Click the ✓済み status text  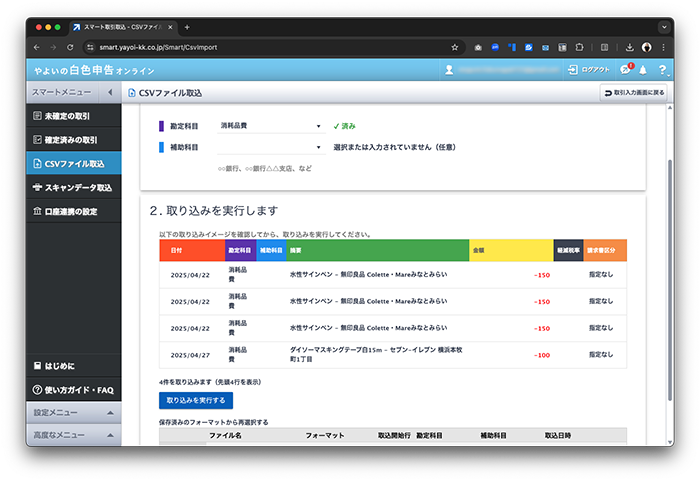tap(344, 126)
